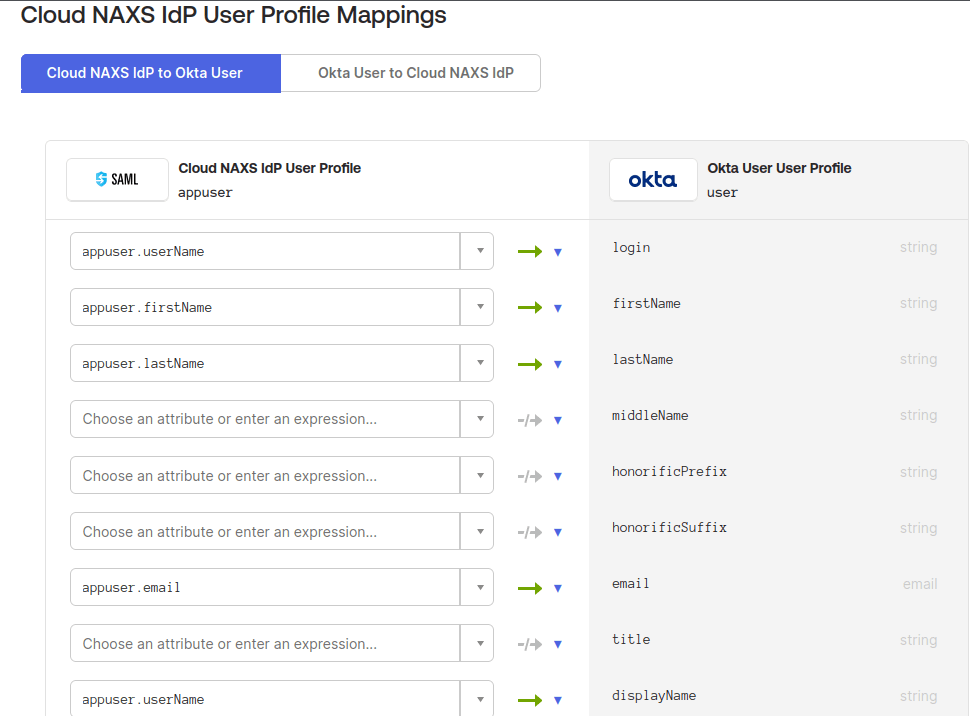Viewport: 970px width, 716px height.
Task: Select the firstName attribute label
Action: pos(646,303)
